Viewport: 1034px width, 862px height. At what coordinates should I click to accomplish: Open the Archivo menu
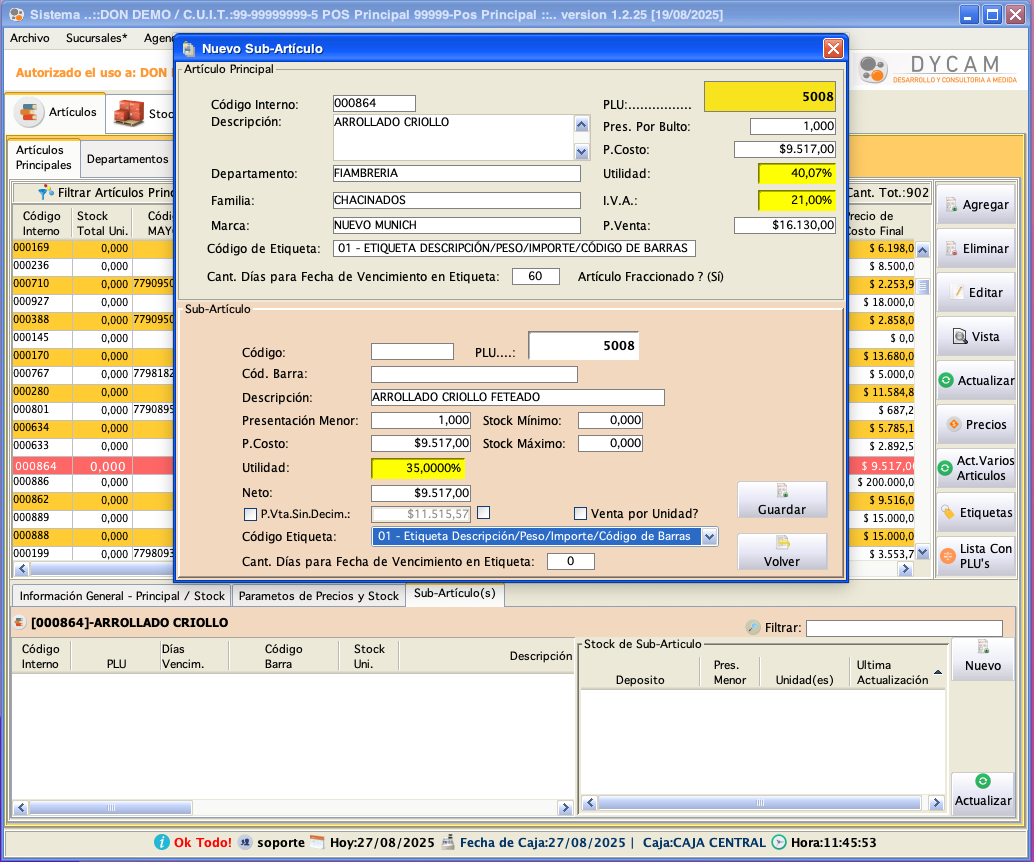tap(29, 38)
